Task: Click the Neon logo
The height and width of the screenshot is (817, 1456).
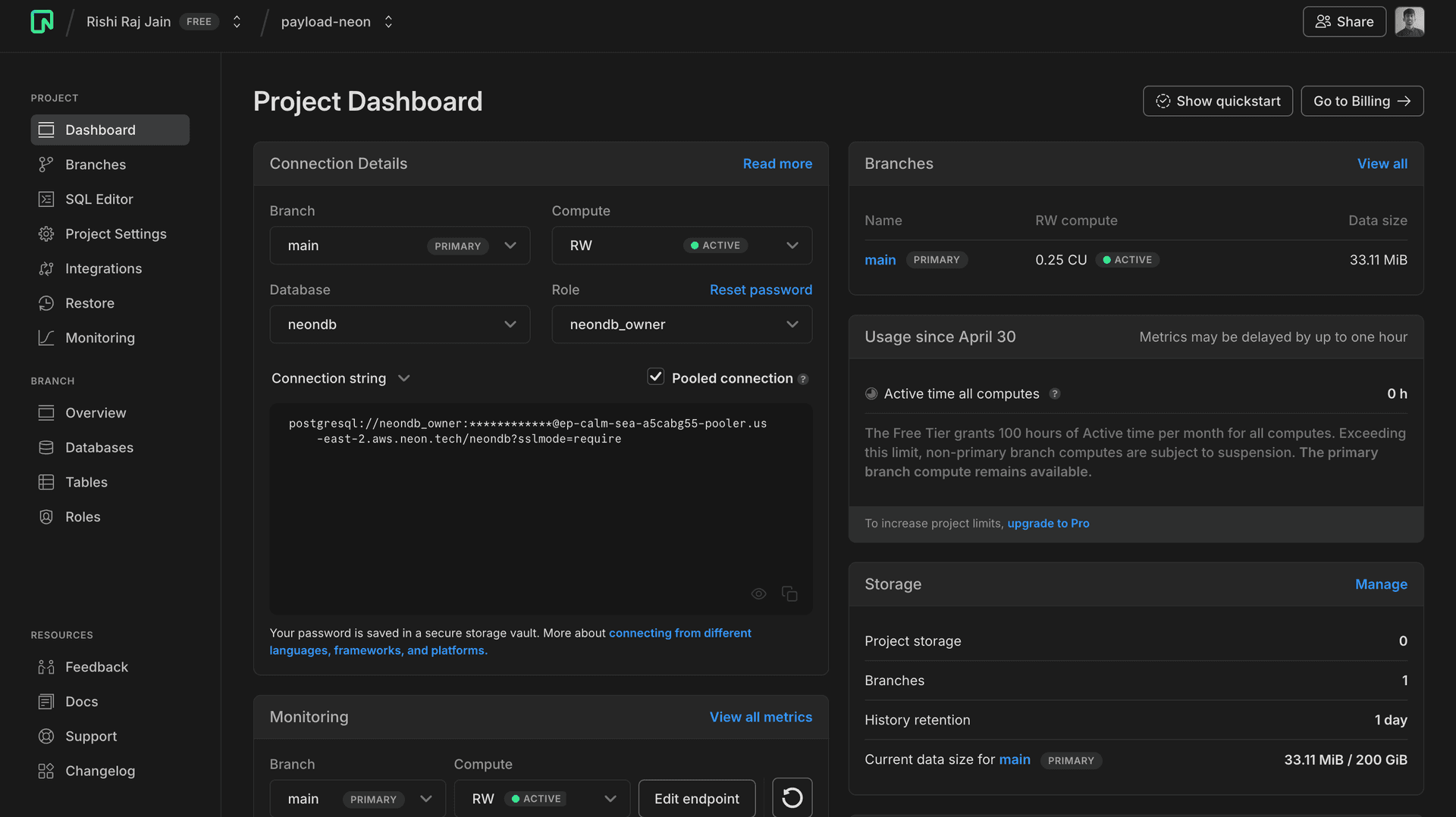Action: [42, 21]
